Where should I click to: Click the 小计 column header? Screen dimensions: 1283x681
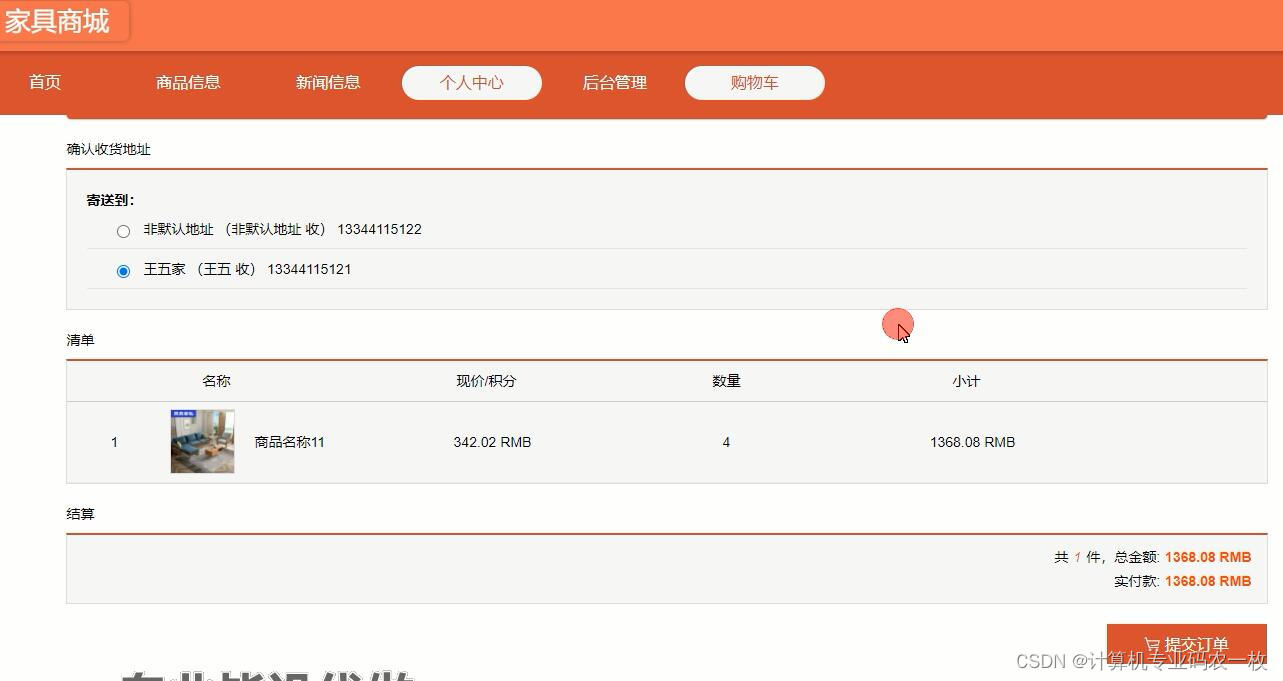click(965, 381)
